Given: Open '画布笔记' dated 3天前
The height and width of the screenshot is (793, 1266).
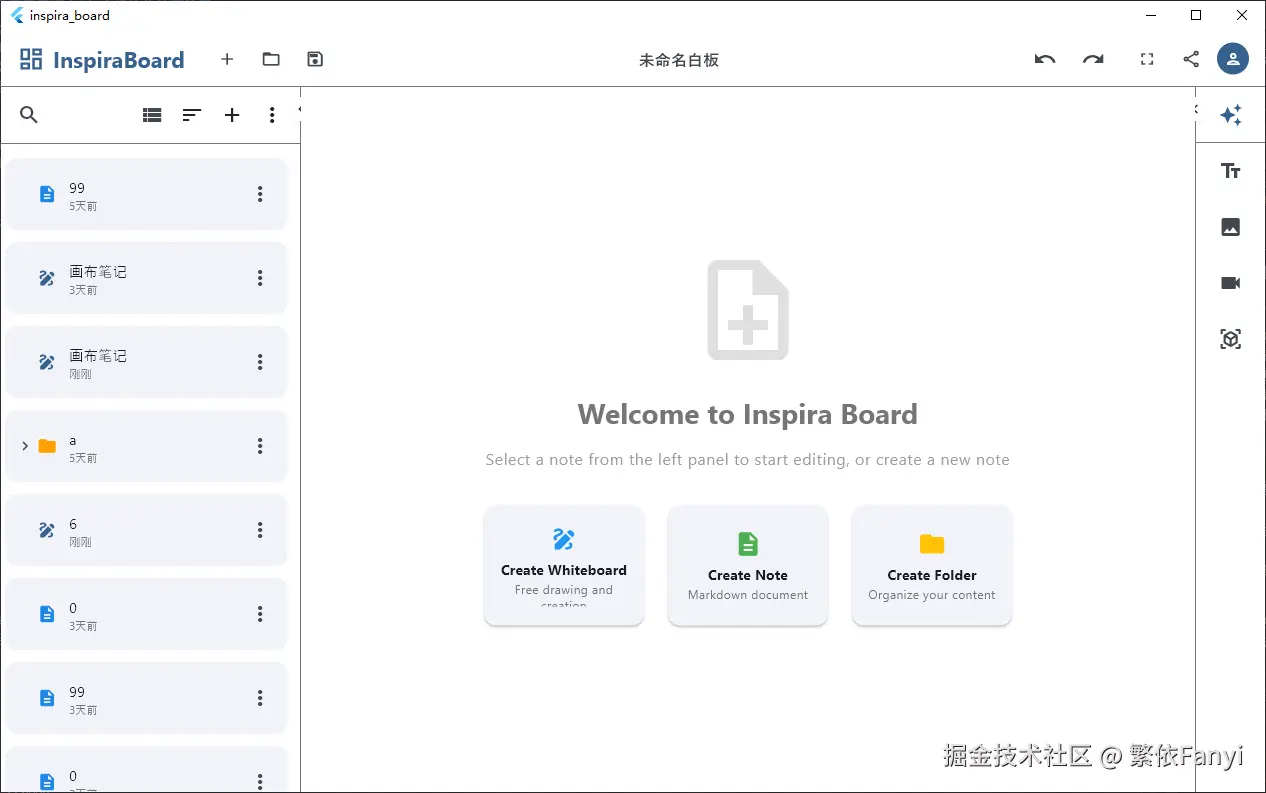Looking at the screenshot, I should tap(147, 278).
